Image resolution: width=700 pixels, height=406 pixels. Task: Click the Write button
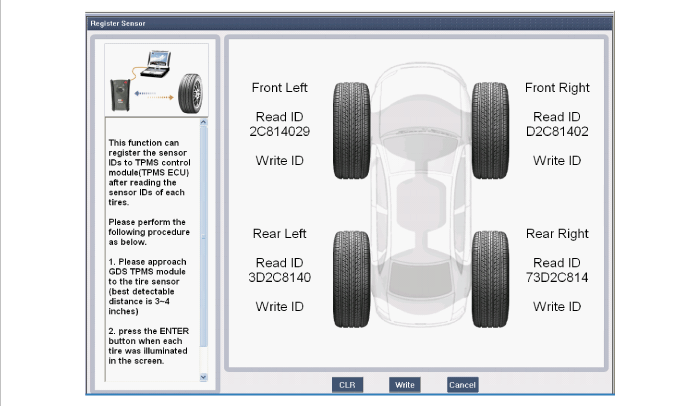tap(404, 385)
